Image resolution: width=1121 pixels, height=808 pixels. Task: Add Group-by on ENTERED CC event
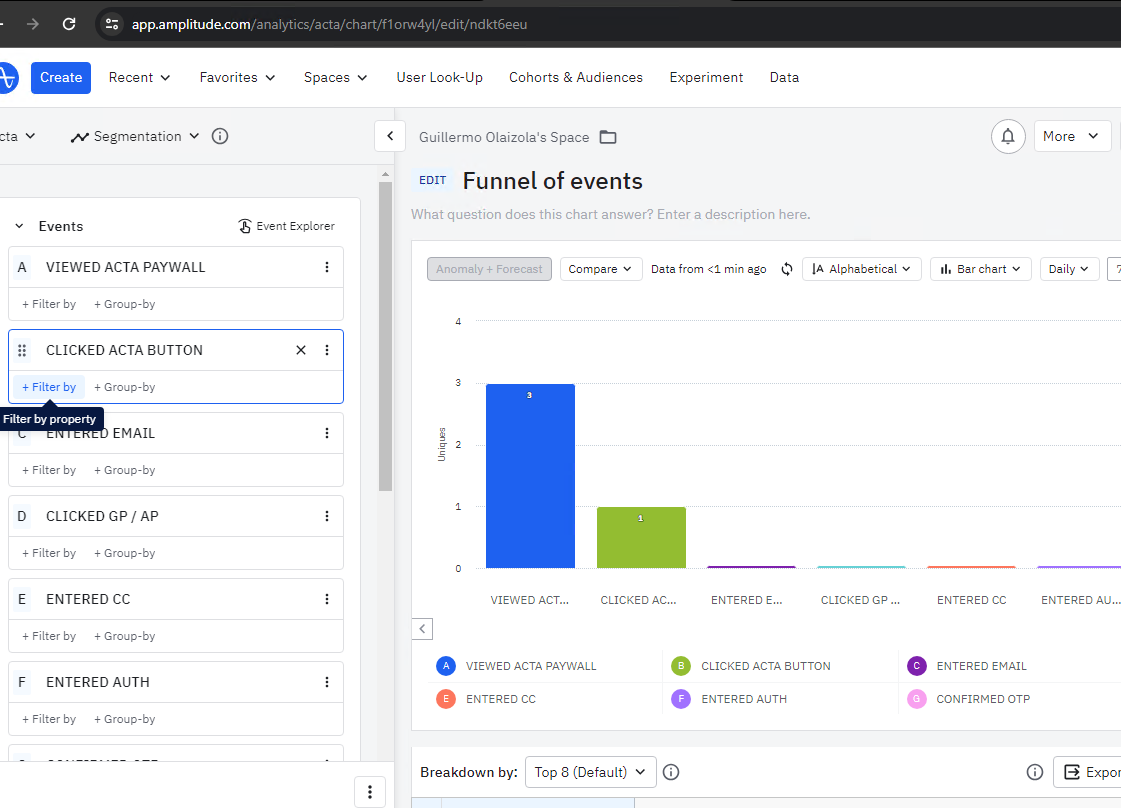pos(124,636)
